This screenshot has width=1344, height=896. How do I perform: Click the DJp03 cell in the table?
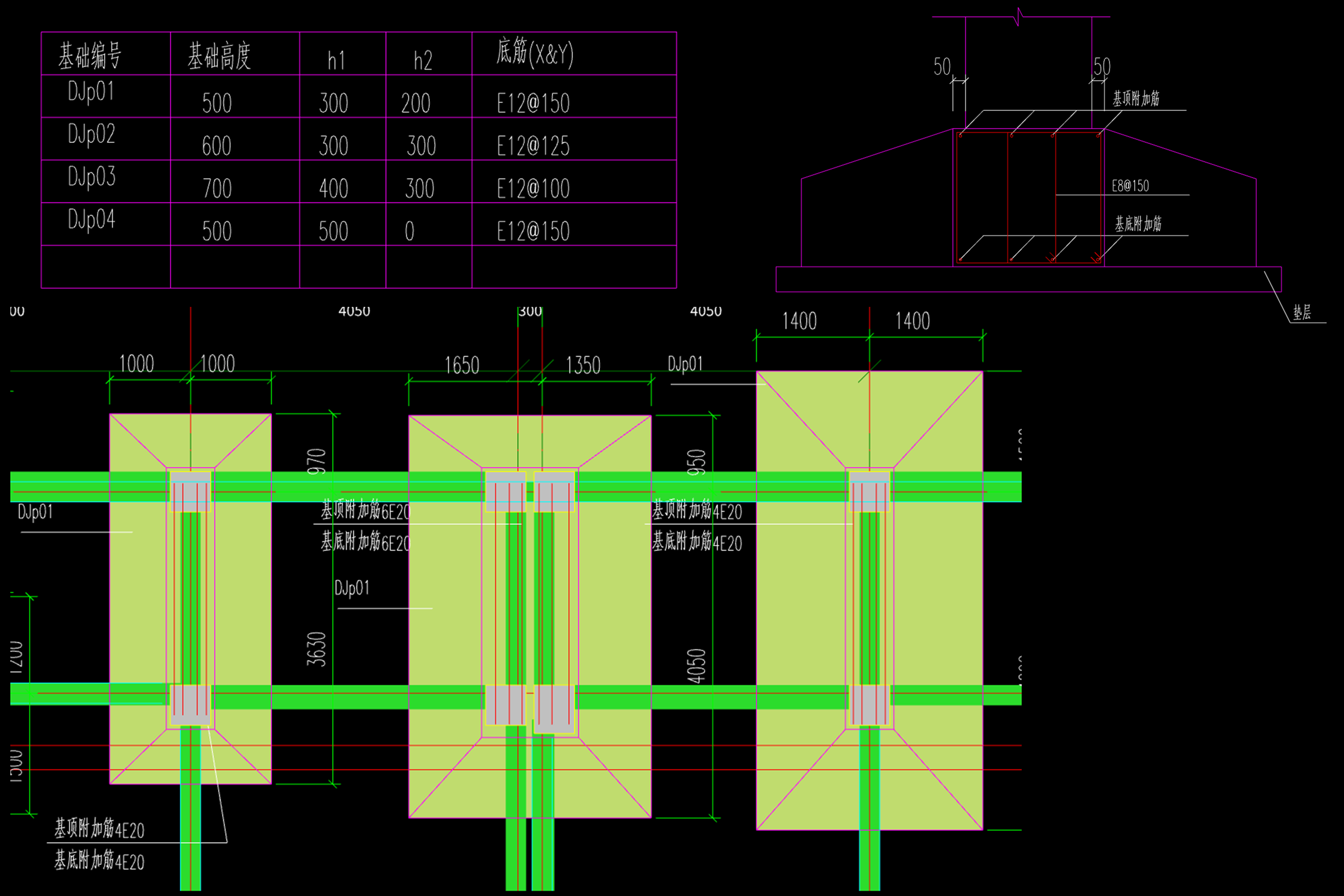tap(106, 181)
